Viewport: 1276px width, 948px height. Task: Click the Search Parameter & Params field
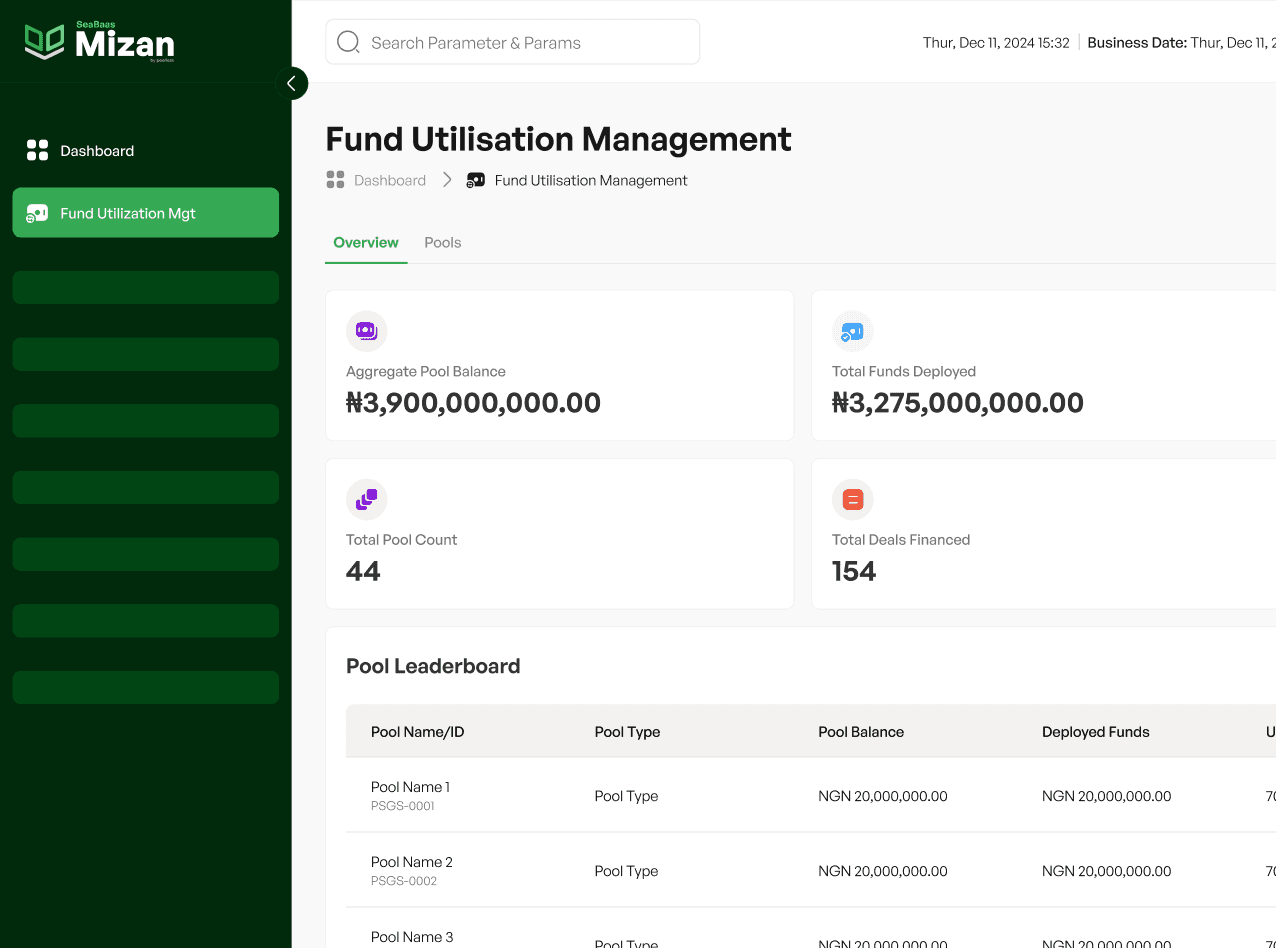[x=512, y=41]
